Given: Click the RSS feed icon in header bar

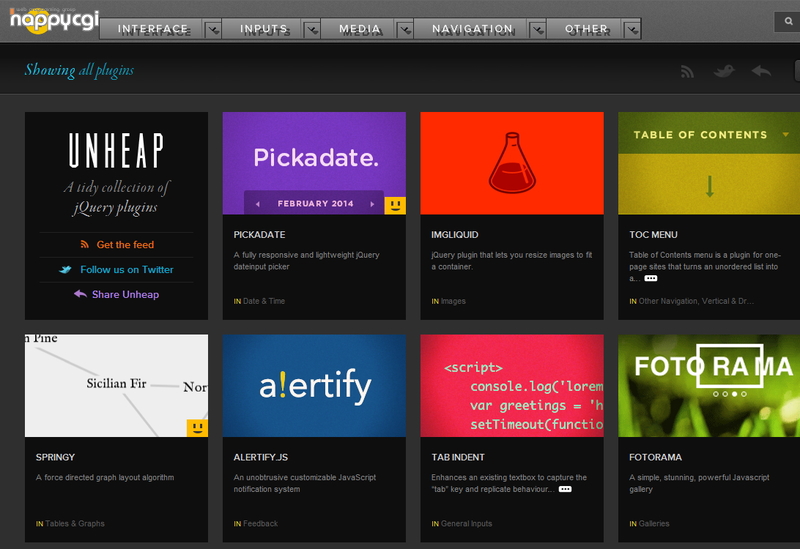Looking at the screenshot, I should coord(687,71).
